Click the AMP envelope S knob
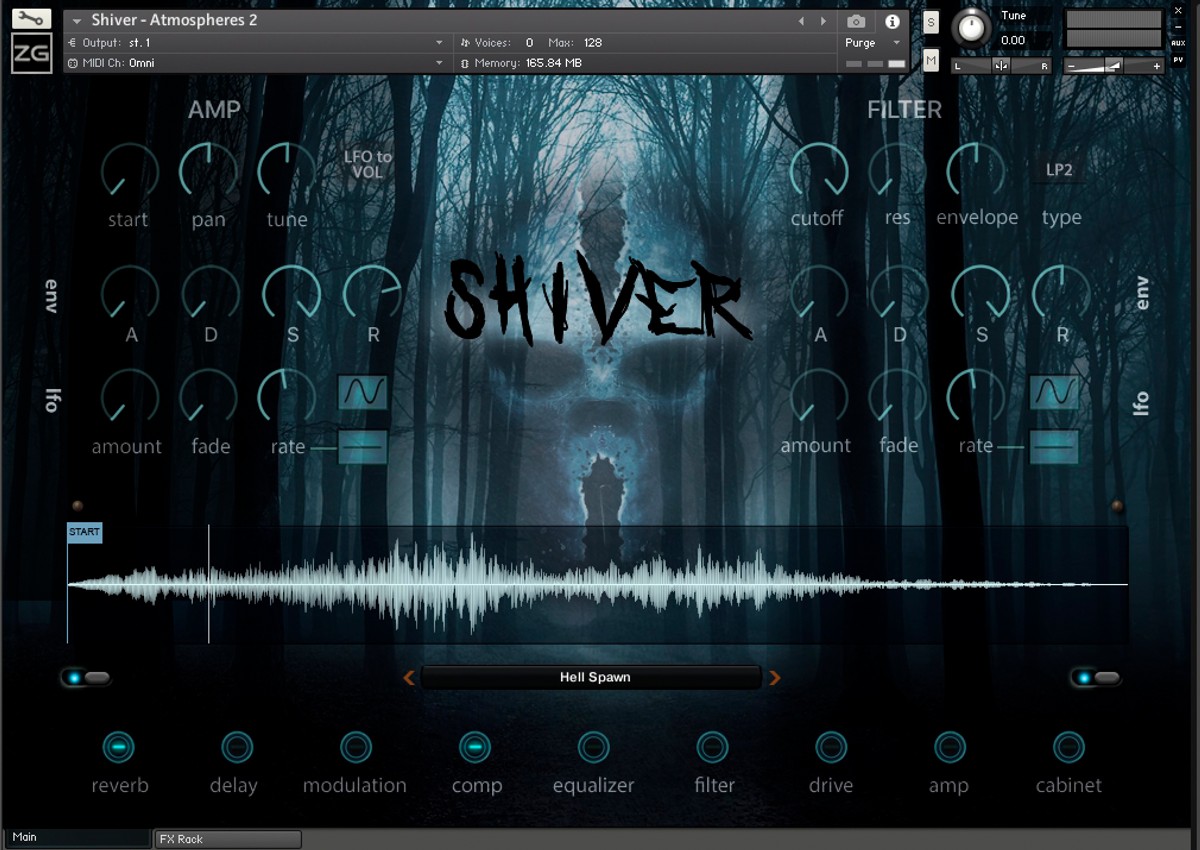This screenshot has height=850, width=1200. [x=291, y=294]
